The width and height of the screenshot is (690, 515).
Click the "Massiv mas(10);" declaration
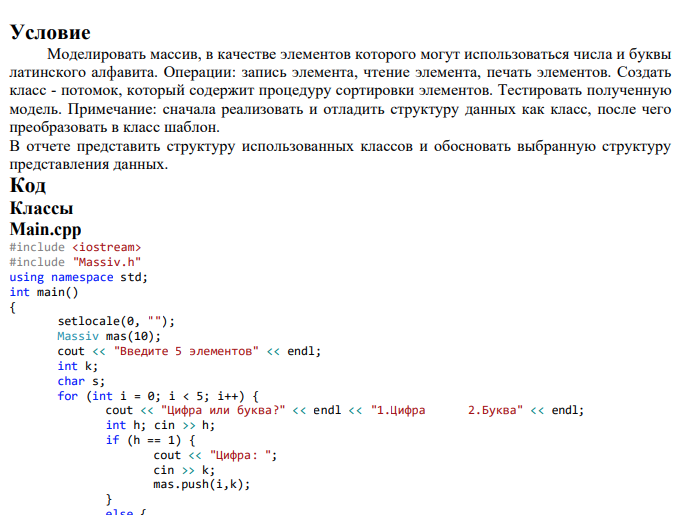[x=109, y=336]
